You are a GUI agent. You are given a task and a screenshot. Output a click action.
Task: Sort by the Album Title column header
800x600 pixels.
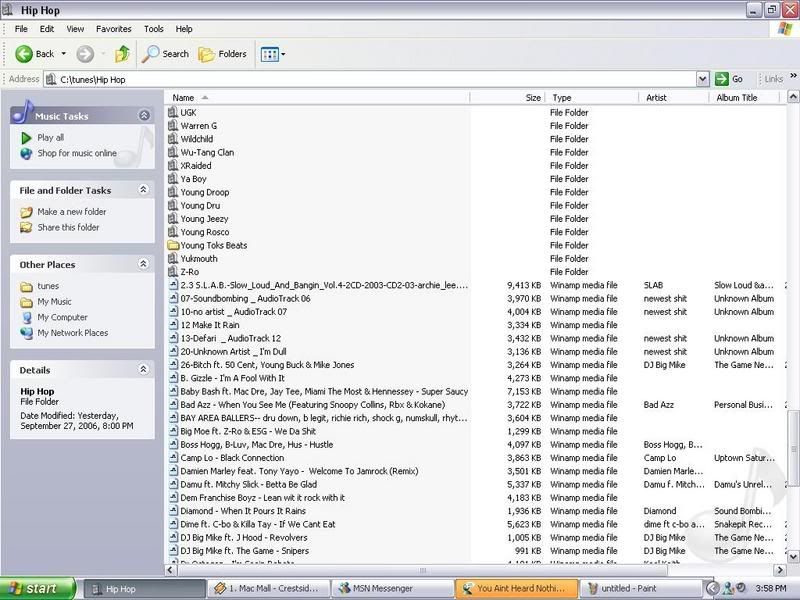(x=744, y=97)
